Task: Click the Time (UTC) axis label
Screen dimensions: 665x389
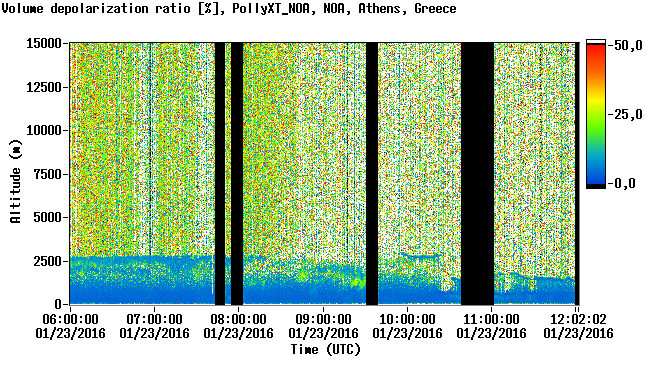Action: 325,350
